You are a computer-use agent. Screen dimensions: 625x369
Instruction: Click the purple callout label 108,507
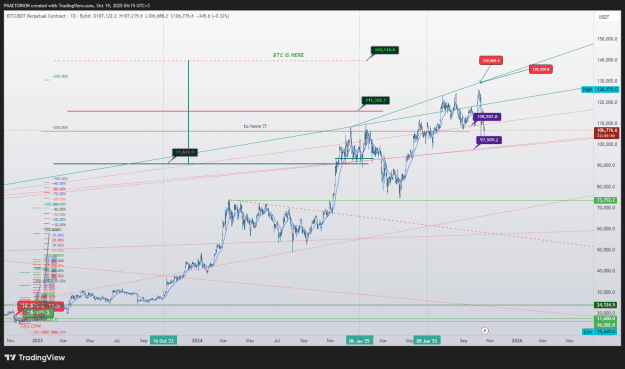(487, 117)
